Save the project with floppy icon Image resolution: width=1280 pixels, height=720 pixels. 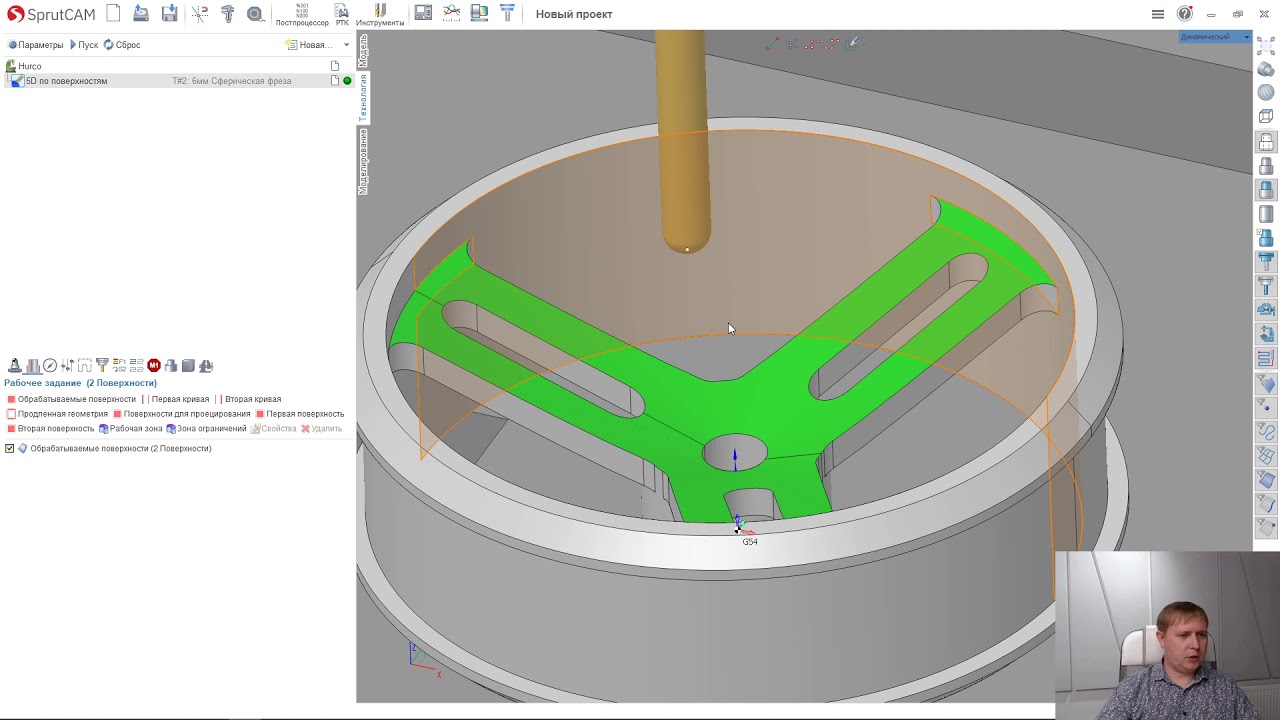click(170, 14)
